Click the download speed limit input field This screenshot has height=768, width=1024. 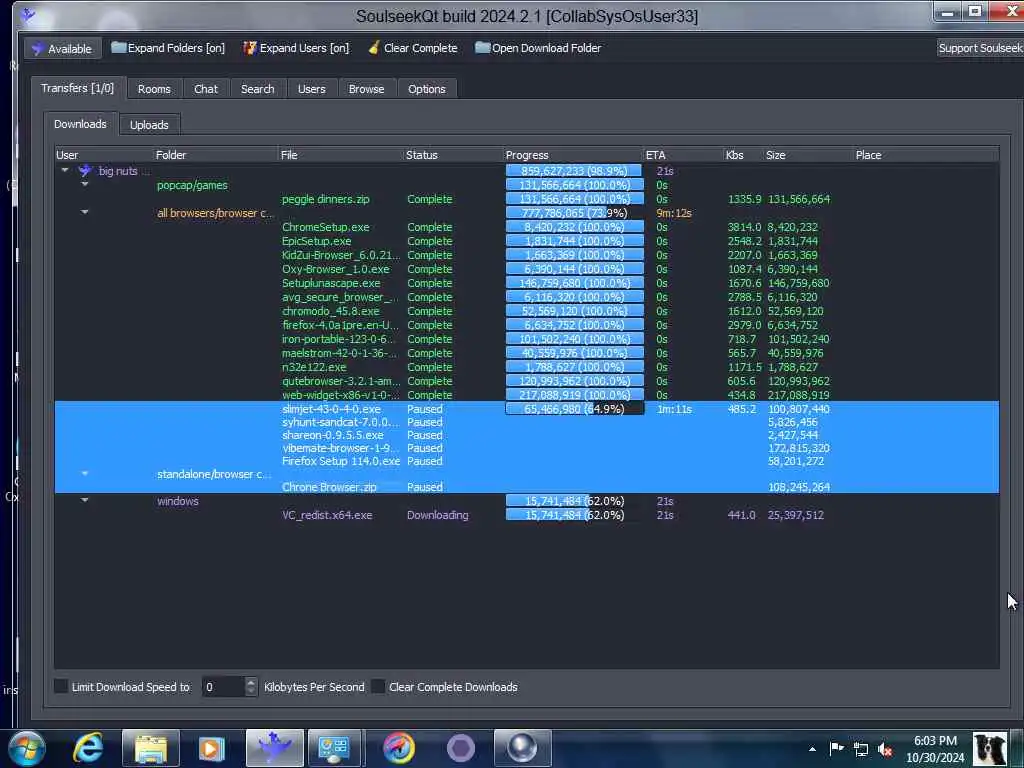click(224, 686)
